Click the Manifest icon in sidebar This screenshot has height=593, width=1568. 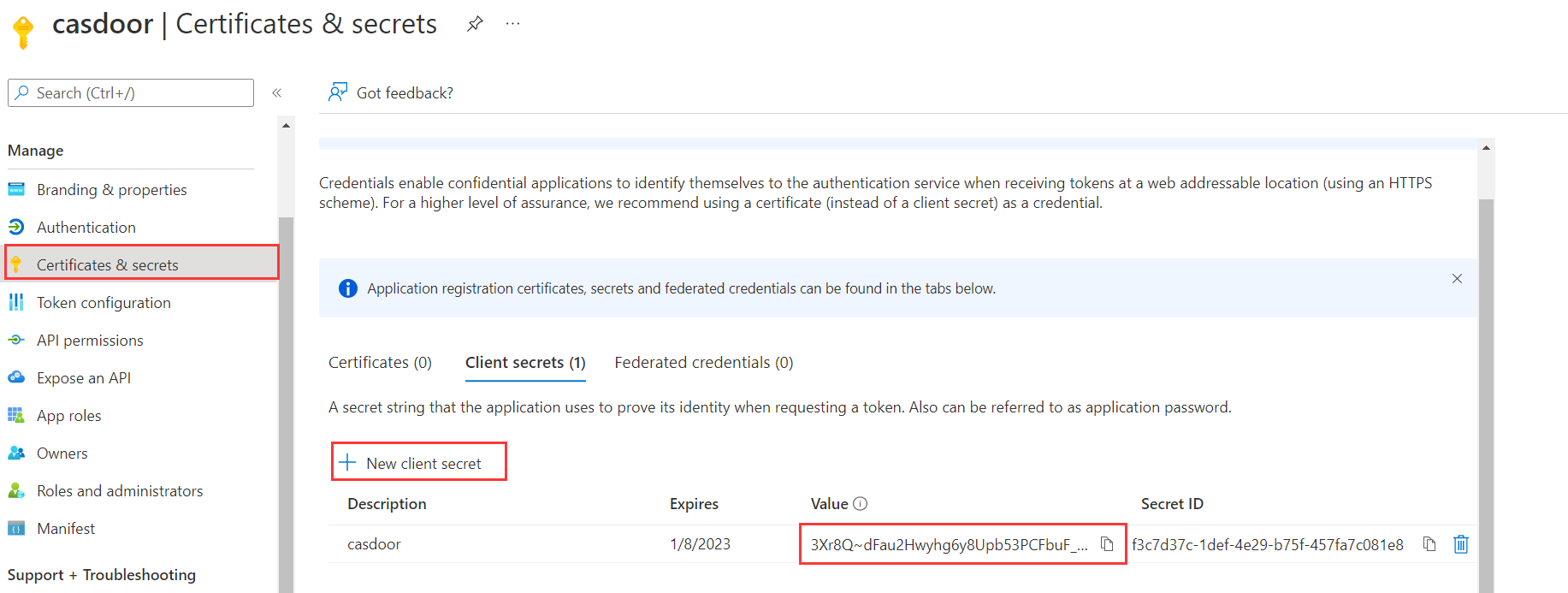point(16,528)
